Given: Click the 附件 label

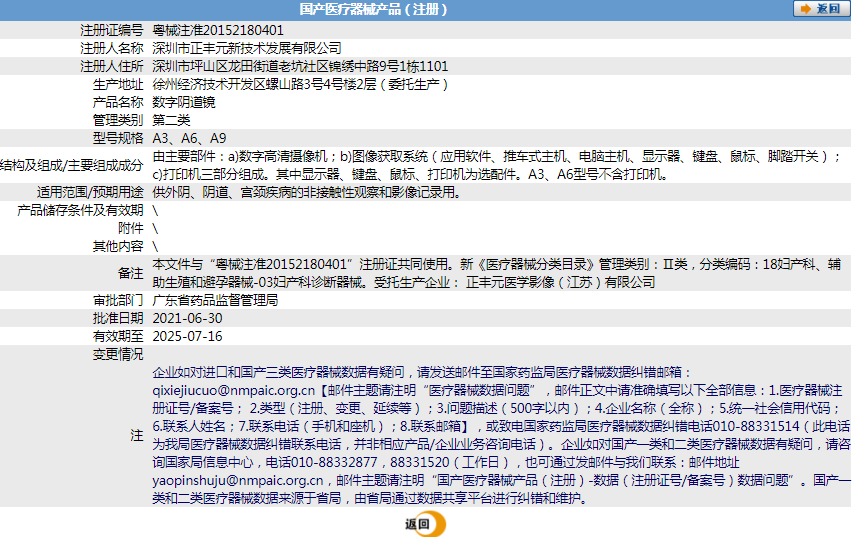Looking at the screenshot, I should (x=131, y=228).
